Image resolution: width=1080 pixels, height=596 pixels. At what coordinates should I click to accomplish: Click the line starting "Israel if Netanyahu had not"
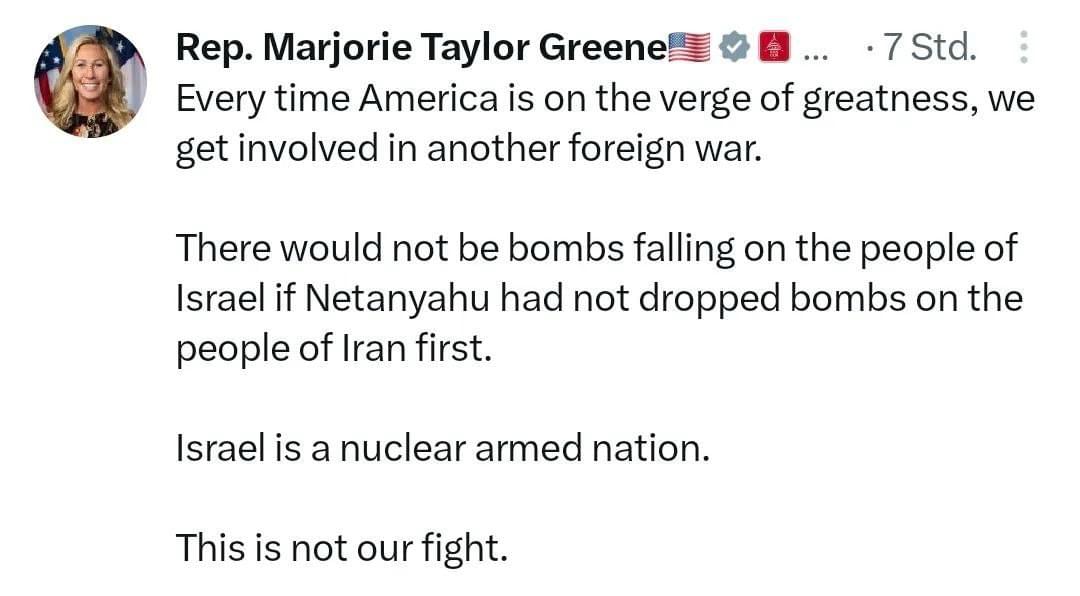click(x=599, y=299)
